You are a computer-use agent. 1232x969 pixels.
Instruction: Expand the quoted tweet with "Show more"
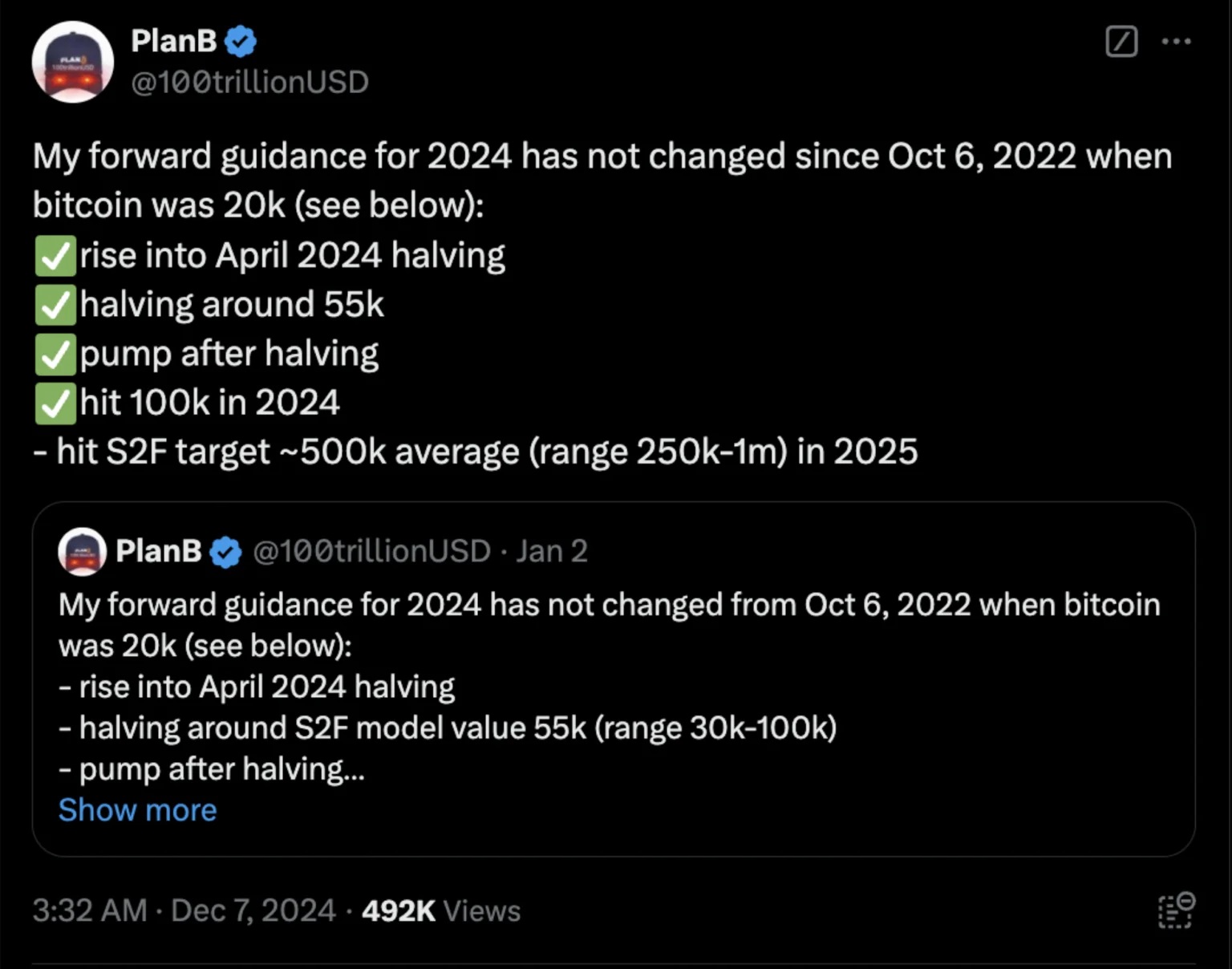coord(137,810)
